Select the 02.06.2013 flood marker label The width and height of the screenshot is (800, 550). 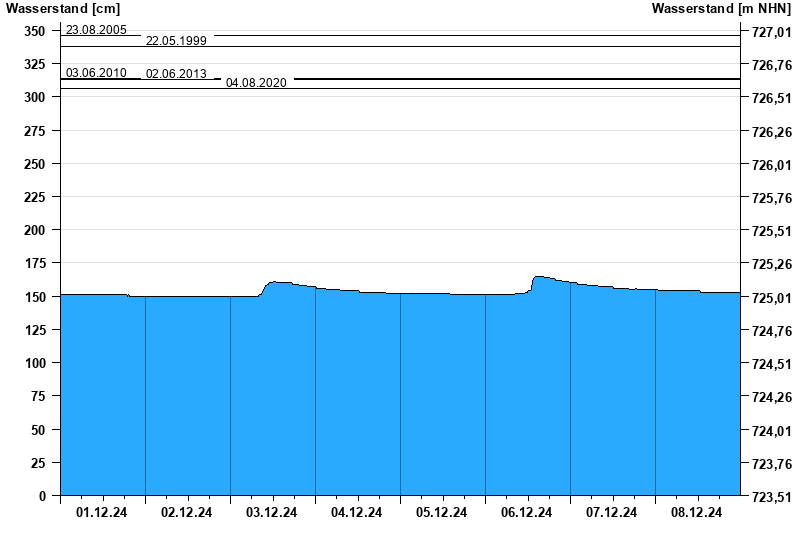pyautogui.click(x=176, y=74)
